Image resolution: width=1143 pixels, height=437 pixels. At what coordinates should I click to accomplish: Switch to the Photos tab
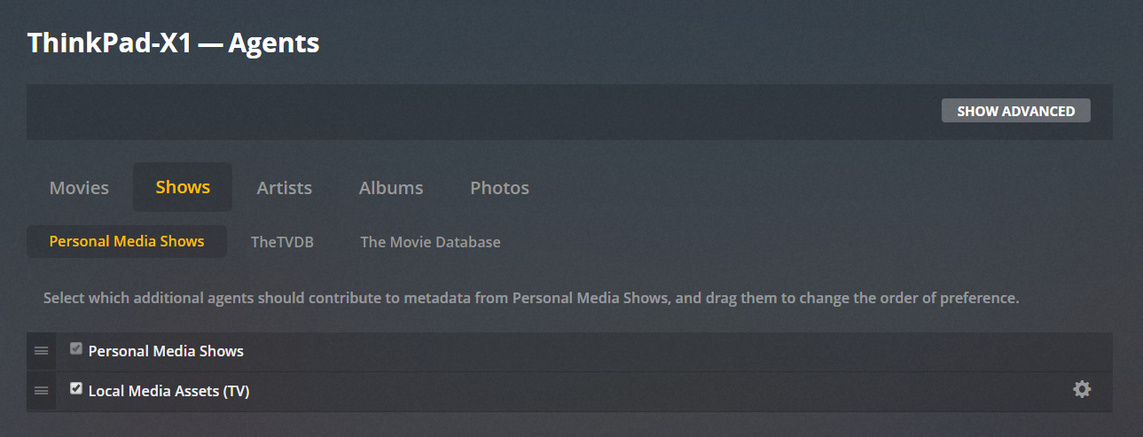pos(499,187)
